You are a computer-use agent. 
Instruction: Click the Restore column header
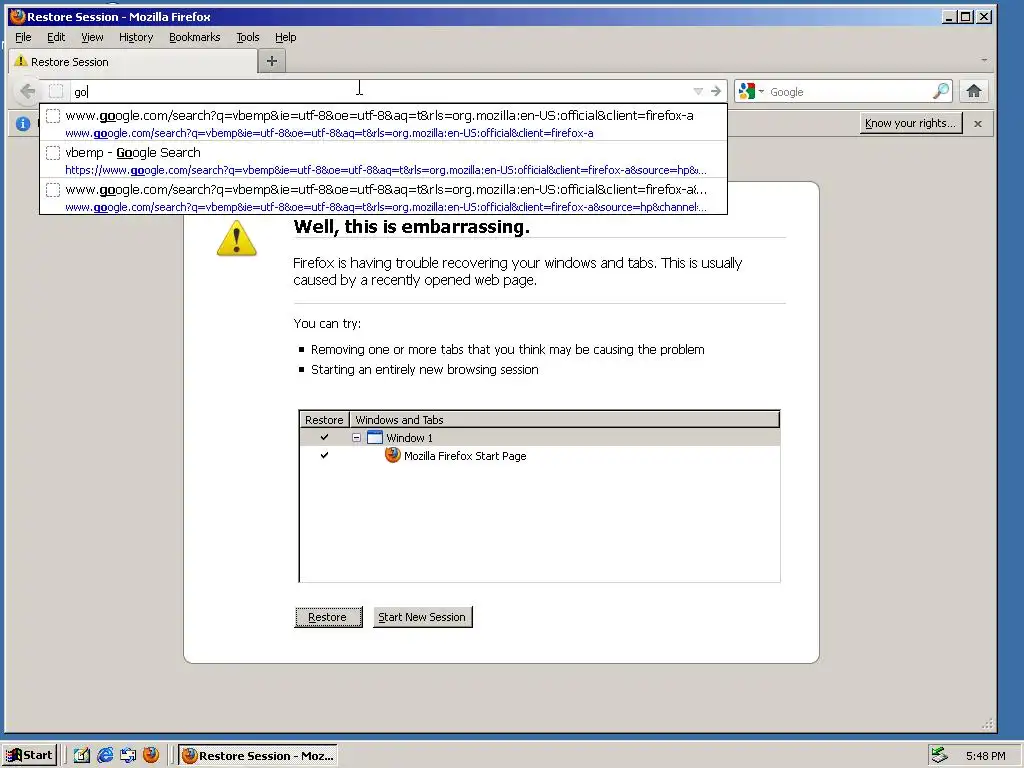click(x=324, y=420)
